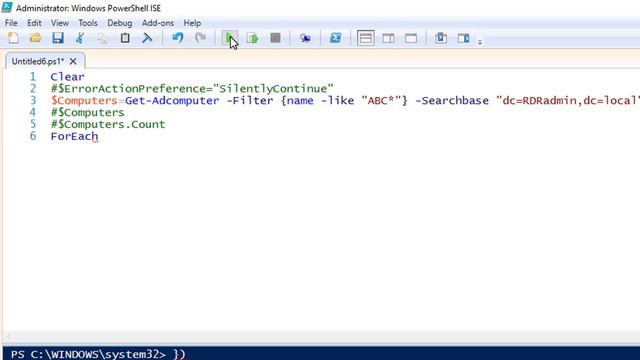
Task: Close the Untitled6.ps1 tab
Action: (73, 61)
